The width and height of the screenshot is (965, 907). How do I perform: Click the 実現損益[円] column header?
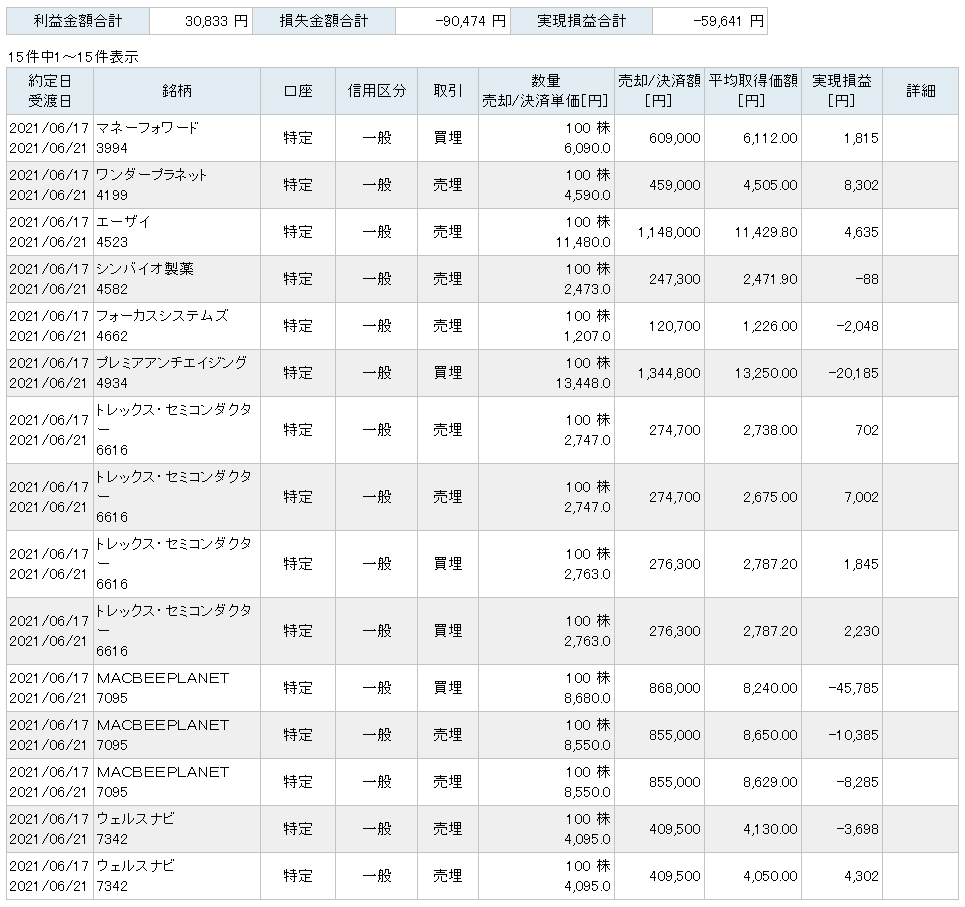pyautogui.click(x=842, y=91)
